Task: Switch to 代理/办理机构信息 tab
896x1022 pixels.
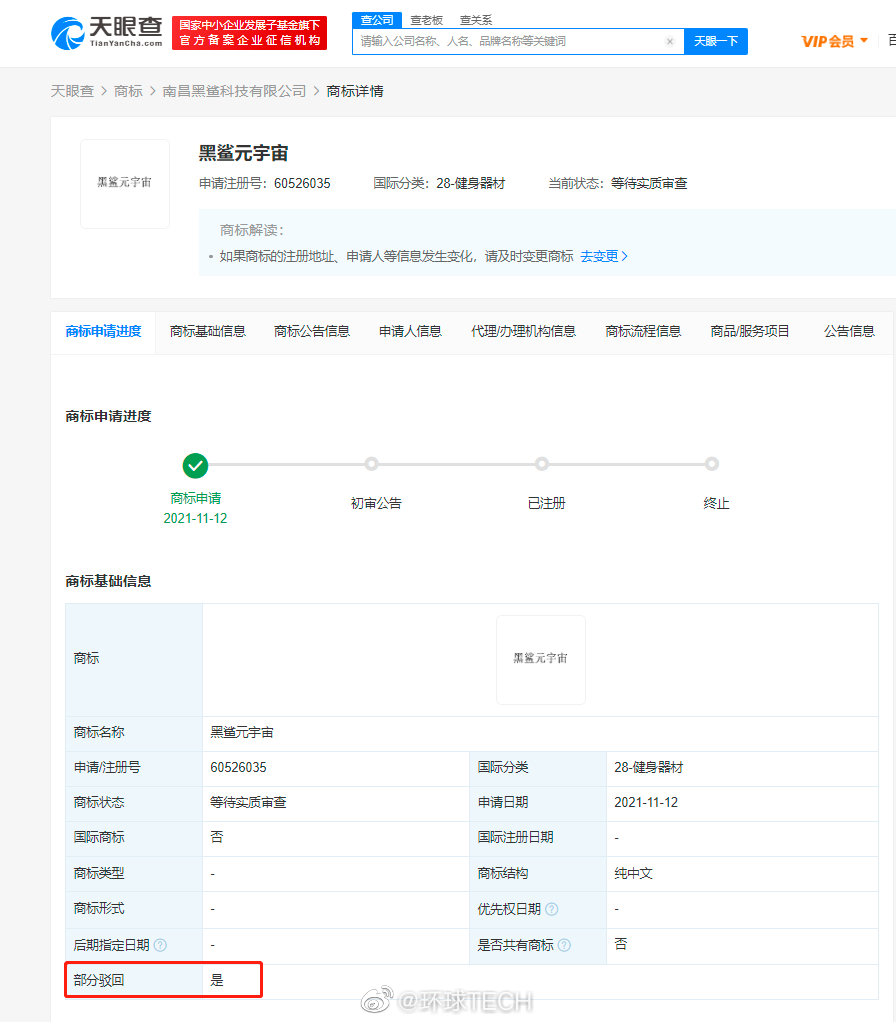Action: coord(523,332)
